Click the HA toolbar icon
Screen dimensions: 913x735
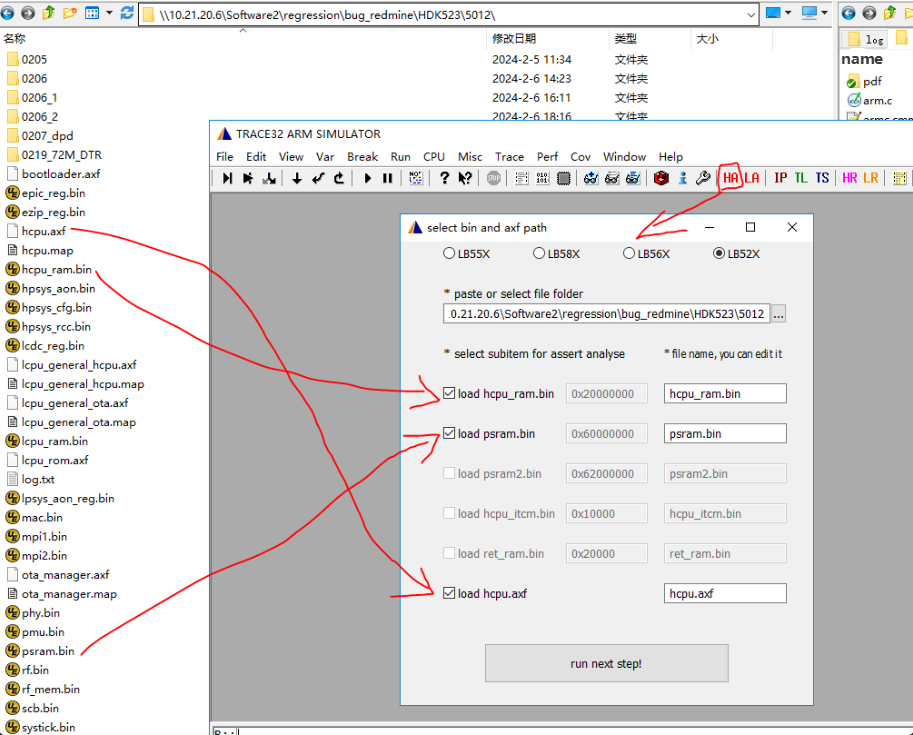coord(730,178)
